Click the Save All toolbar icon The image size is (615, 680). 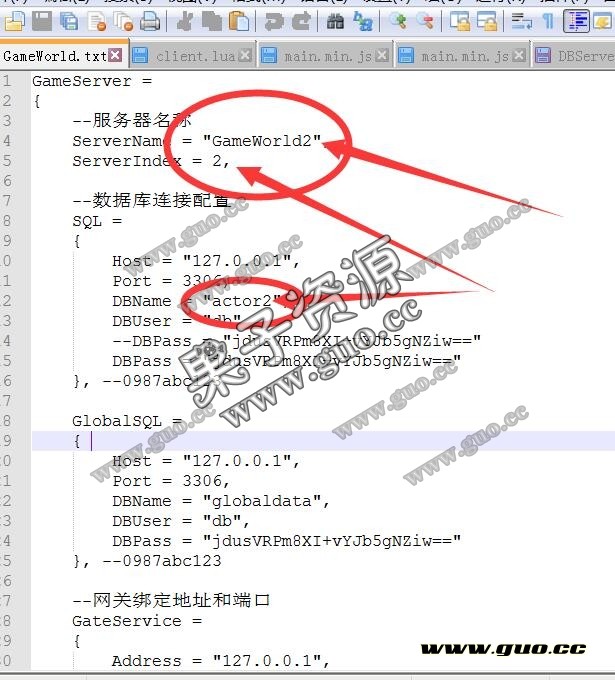coord(69,20)
